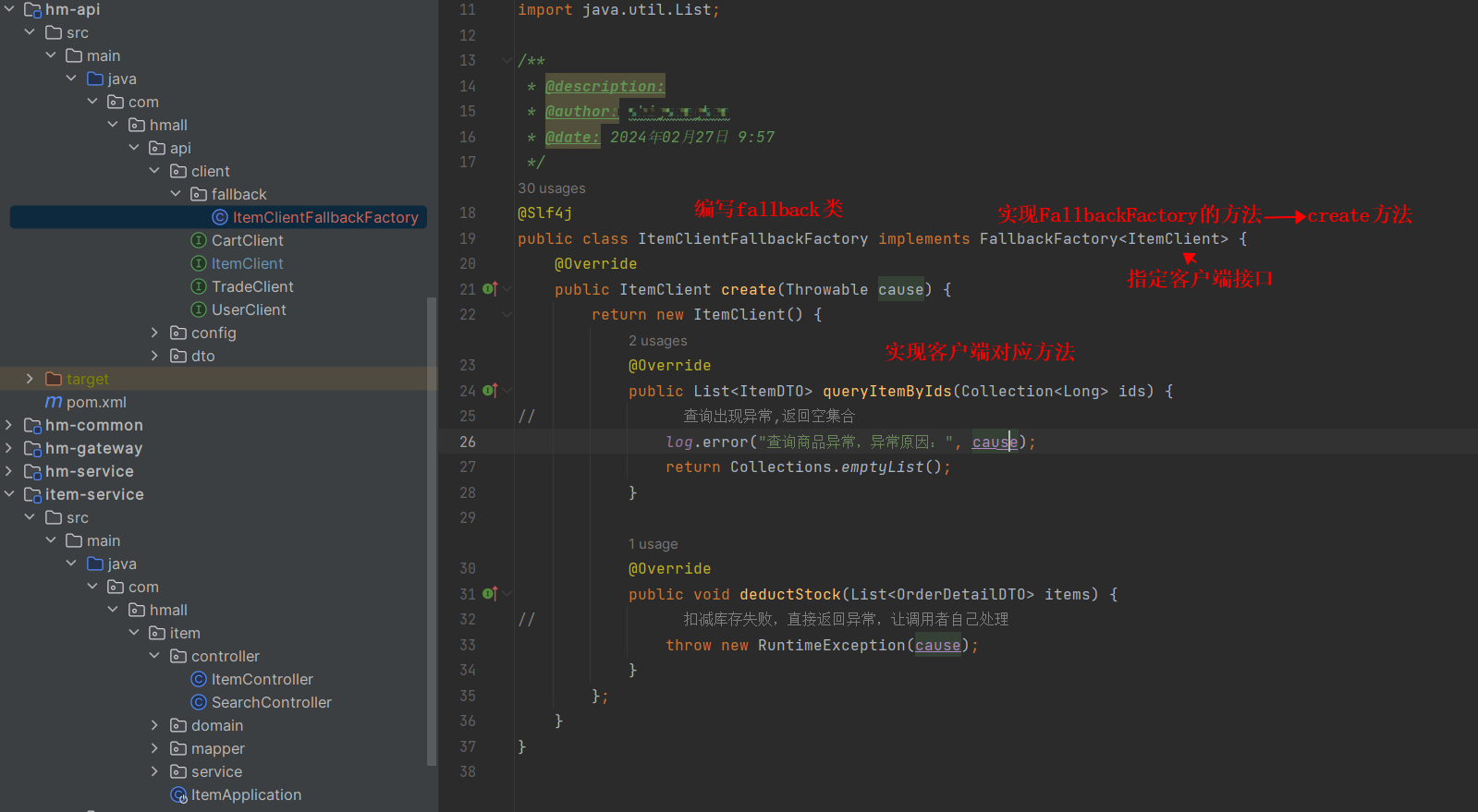Click the '2 usages' hint above queryItemByIds
This screenshot has height=812, width=1478.
(657, 341)
